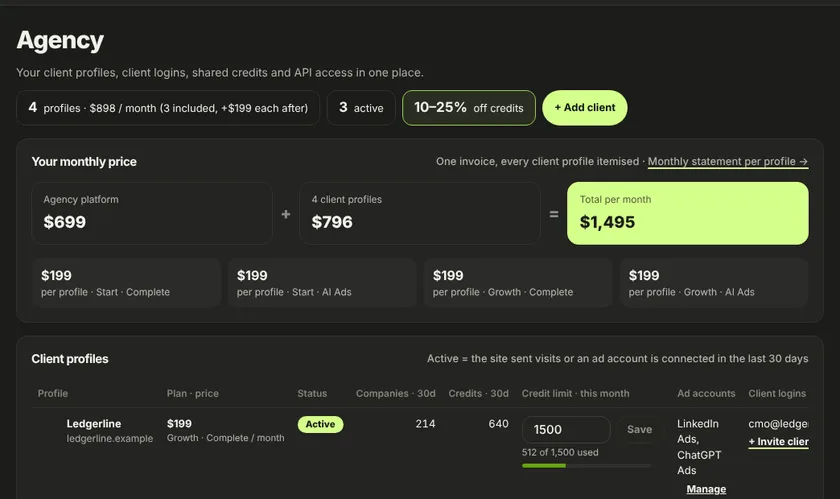
Task: Click the Ledgerline $199 plan price
Action: (179, 423)
